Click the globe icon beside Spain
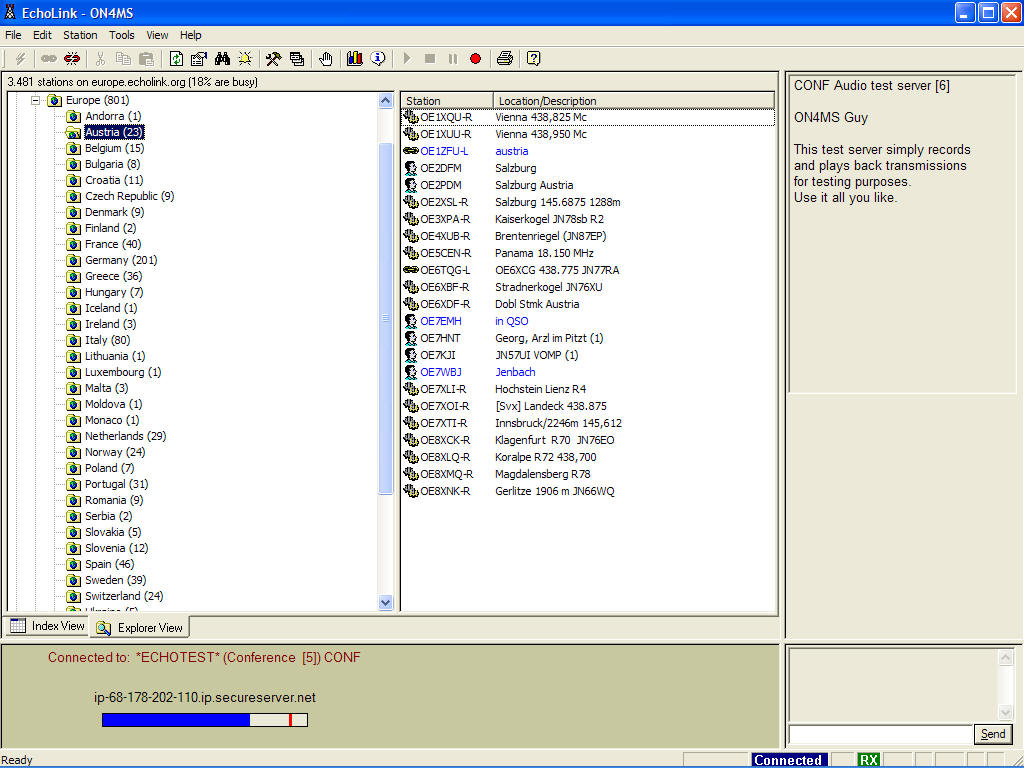Viewport: 1024px width, 768px height. pyautogui.click(x=74, y=564)
